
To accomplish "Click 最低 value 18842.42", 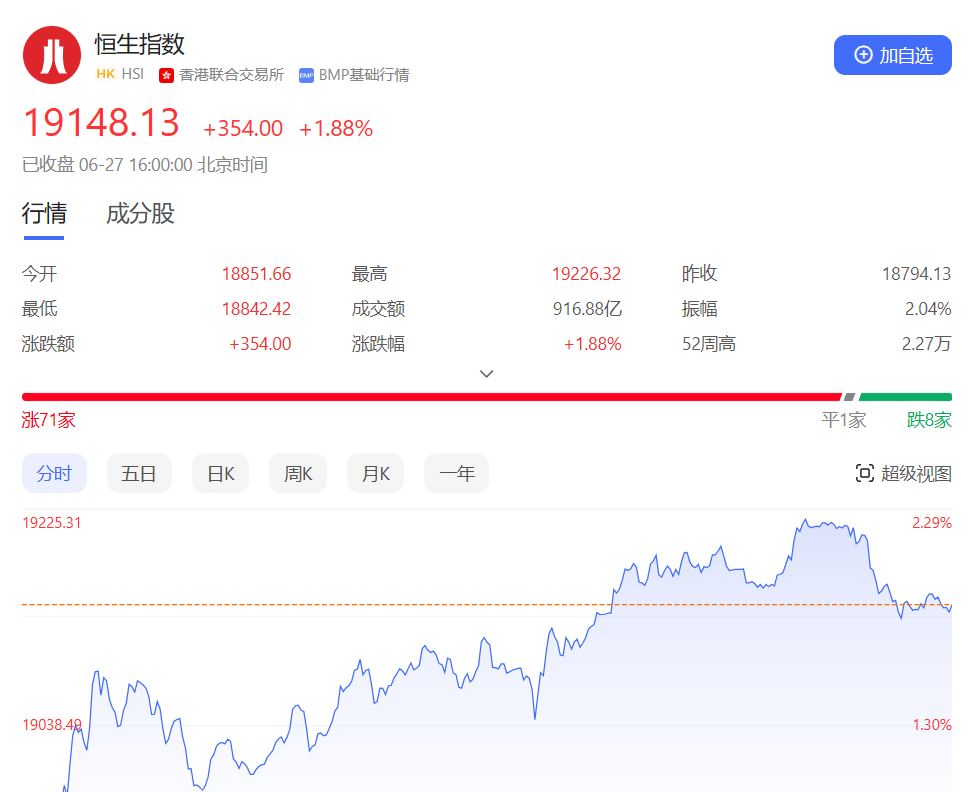I will click(x=257, y=308).
